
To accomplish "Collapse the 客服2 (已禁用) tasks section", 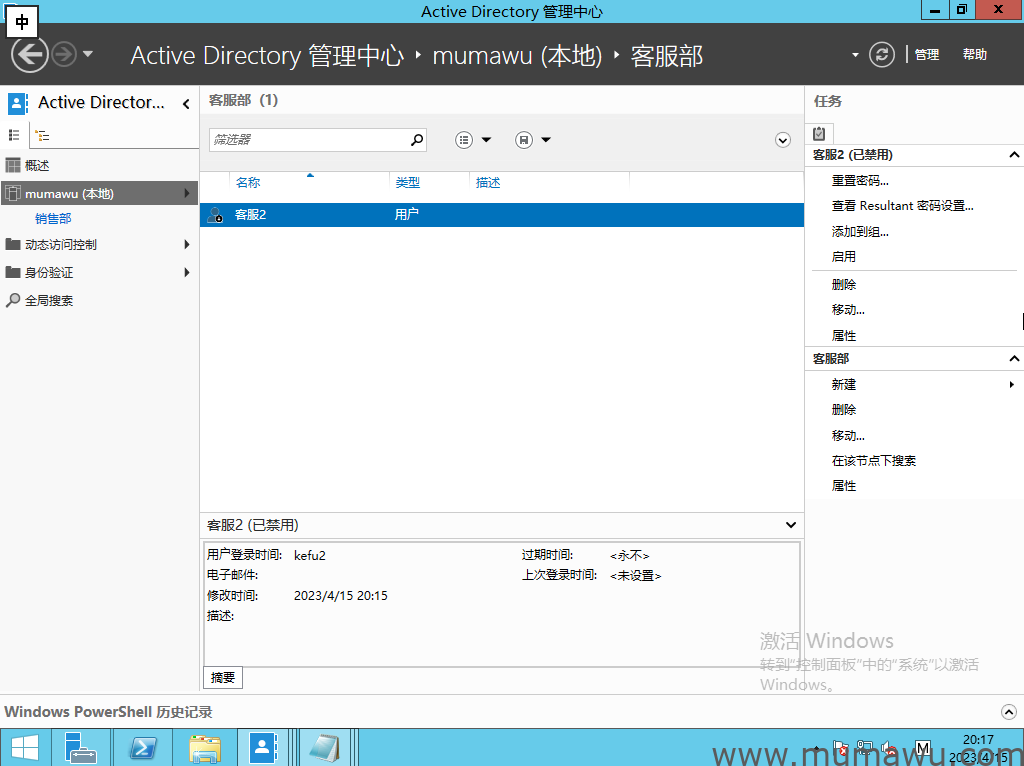I will pyautogui.click(x=1013, y=155).
